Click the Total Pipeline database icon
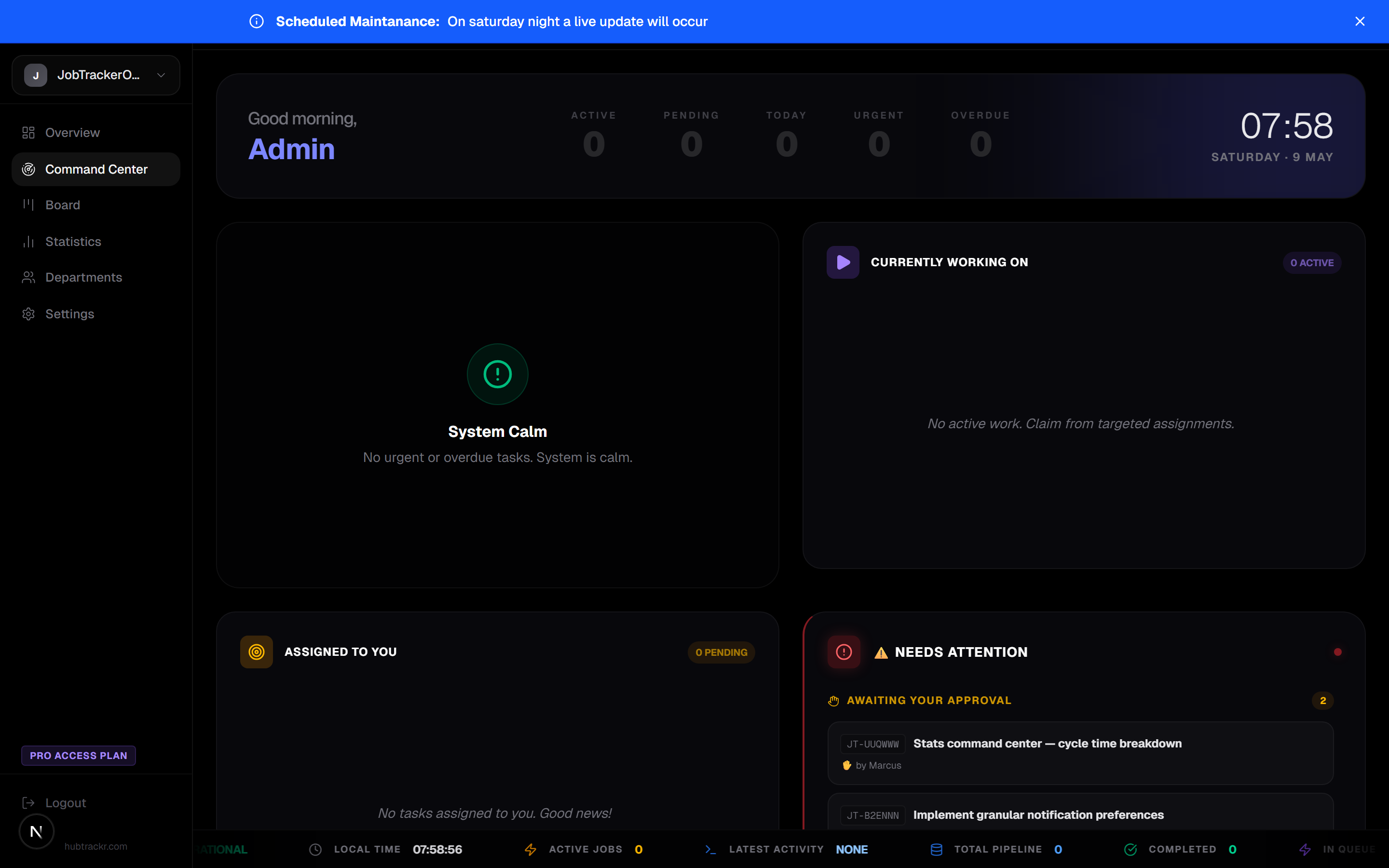The width and height of the screenshot is (1389, 868). pyautogui.click(x=936, y=849)
